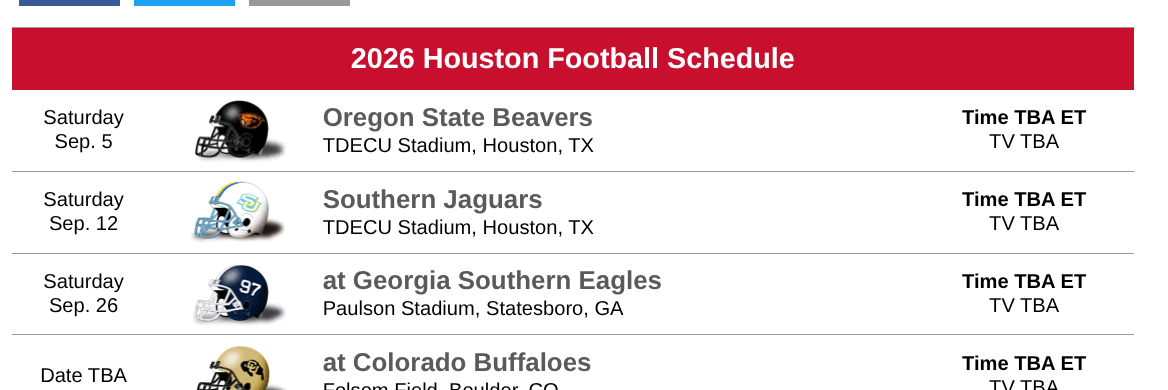This screenshot has height=390, width=1168.
Task: Click the Southern Jaguars helmet icon
Action: [238, 211]
